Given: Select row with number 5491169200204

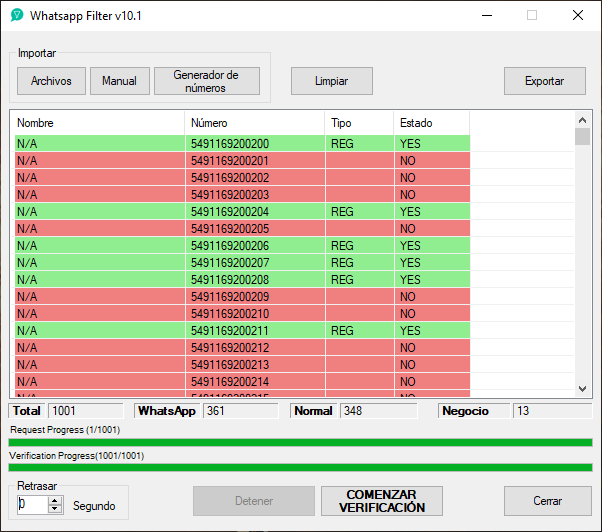Looking at the screenshot, I should (x=242, y=211).
